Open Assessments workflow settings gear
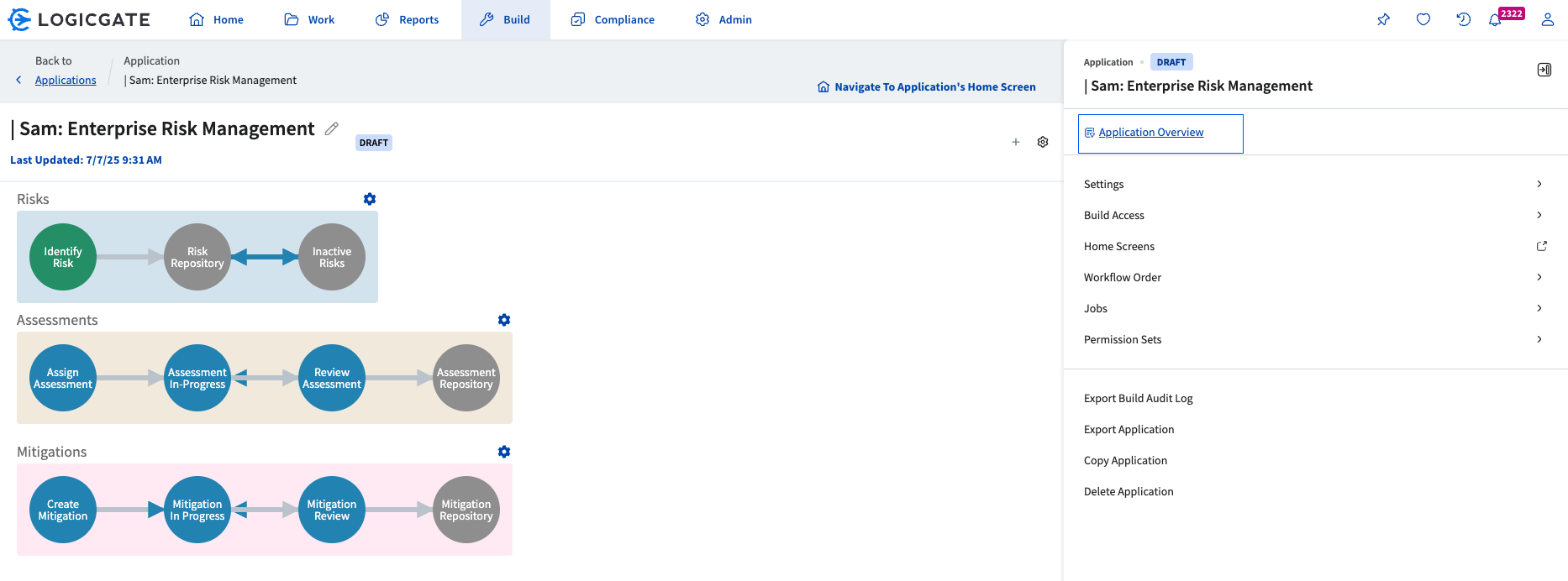 pos(504,320)
